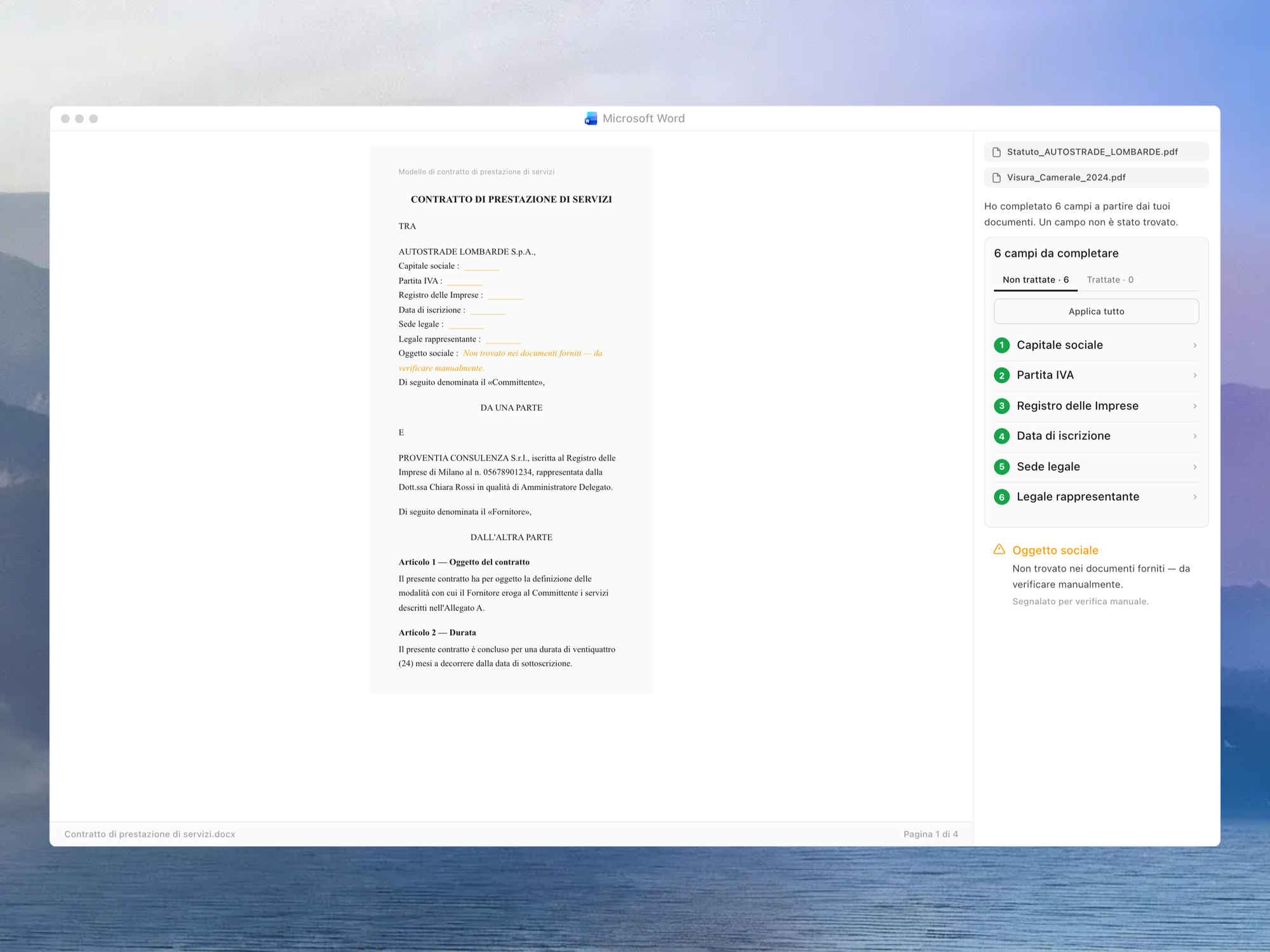This screenshot has height=952, width=1270.
Task: Click the Microsoft Word logo icon in title bar
Action: 591,119
